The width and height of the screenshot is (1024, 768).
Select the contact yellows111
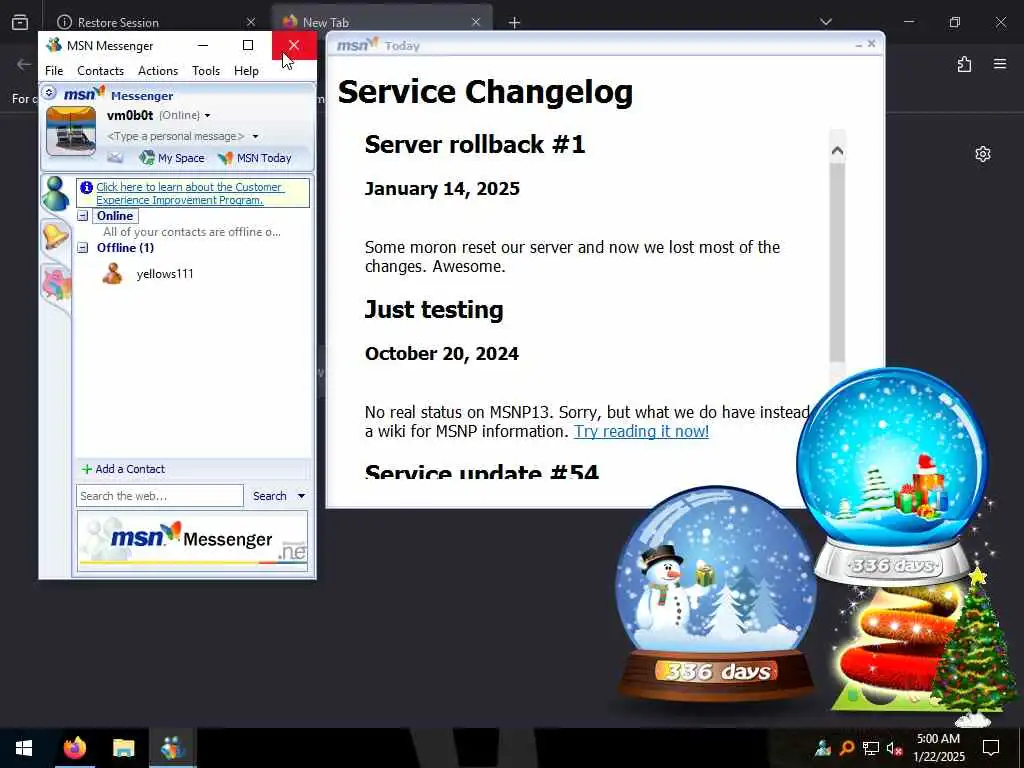[165, 274]
